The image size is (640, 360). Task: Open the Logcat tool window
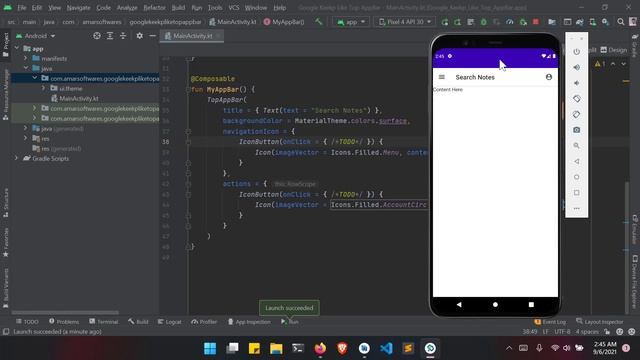point(170,322)
